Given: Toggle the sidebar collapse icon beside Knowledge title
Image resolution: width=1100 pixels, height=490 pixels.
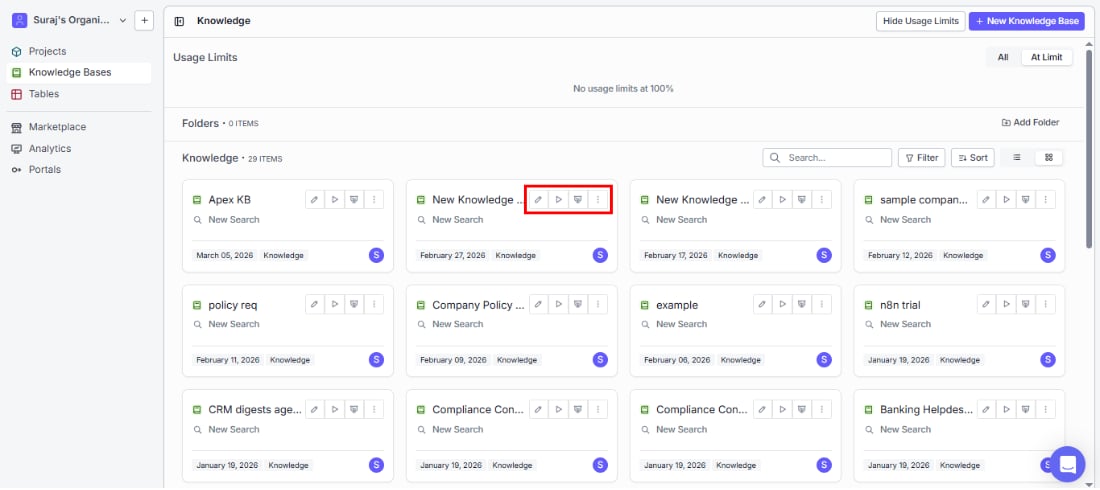Looking at the screenshot, I should (179, 21).
